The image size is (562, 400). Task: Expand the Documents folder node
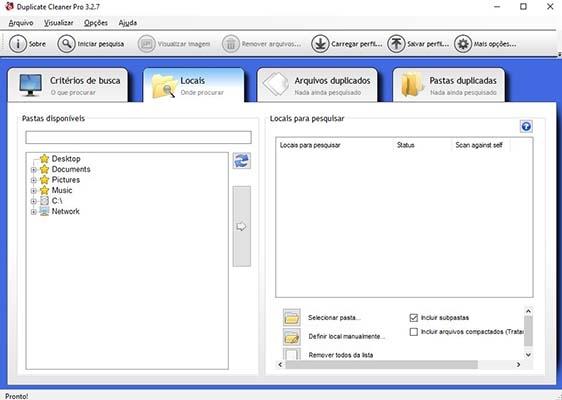click(33, 170)
